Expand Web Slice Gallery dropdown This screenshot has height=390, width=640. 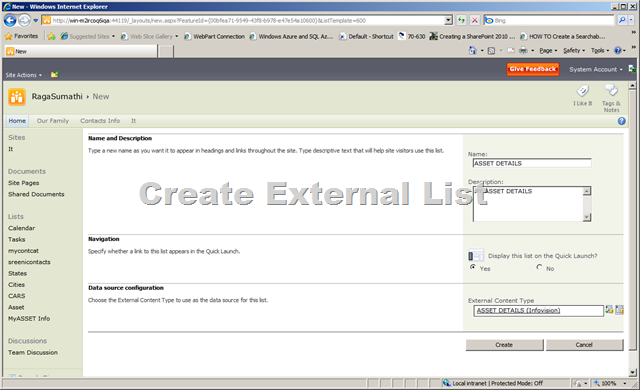[x=177, y=36]
